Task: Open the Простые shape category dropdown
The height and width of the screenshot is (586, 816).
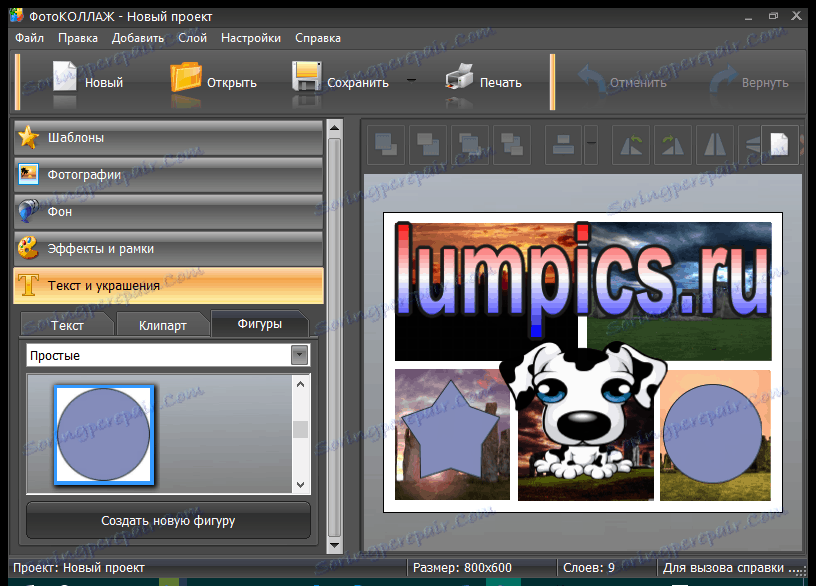Action: coord(299,355)
